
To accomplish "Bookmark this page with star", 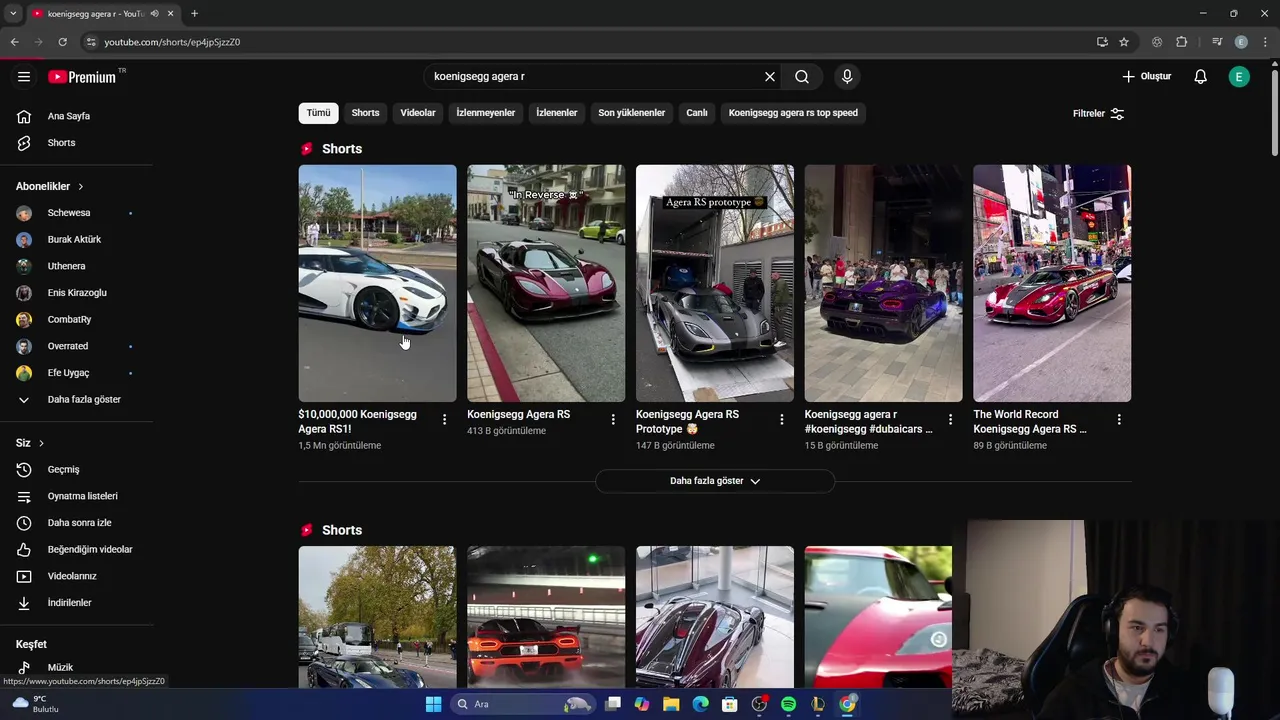I will (x=1124, y=42).
